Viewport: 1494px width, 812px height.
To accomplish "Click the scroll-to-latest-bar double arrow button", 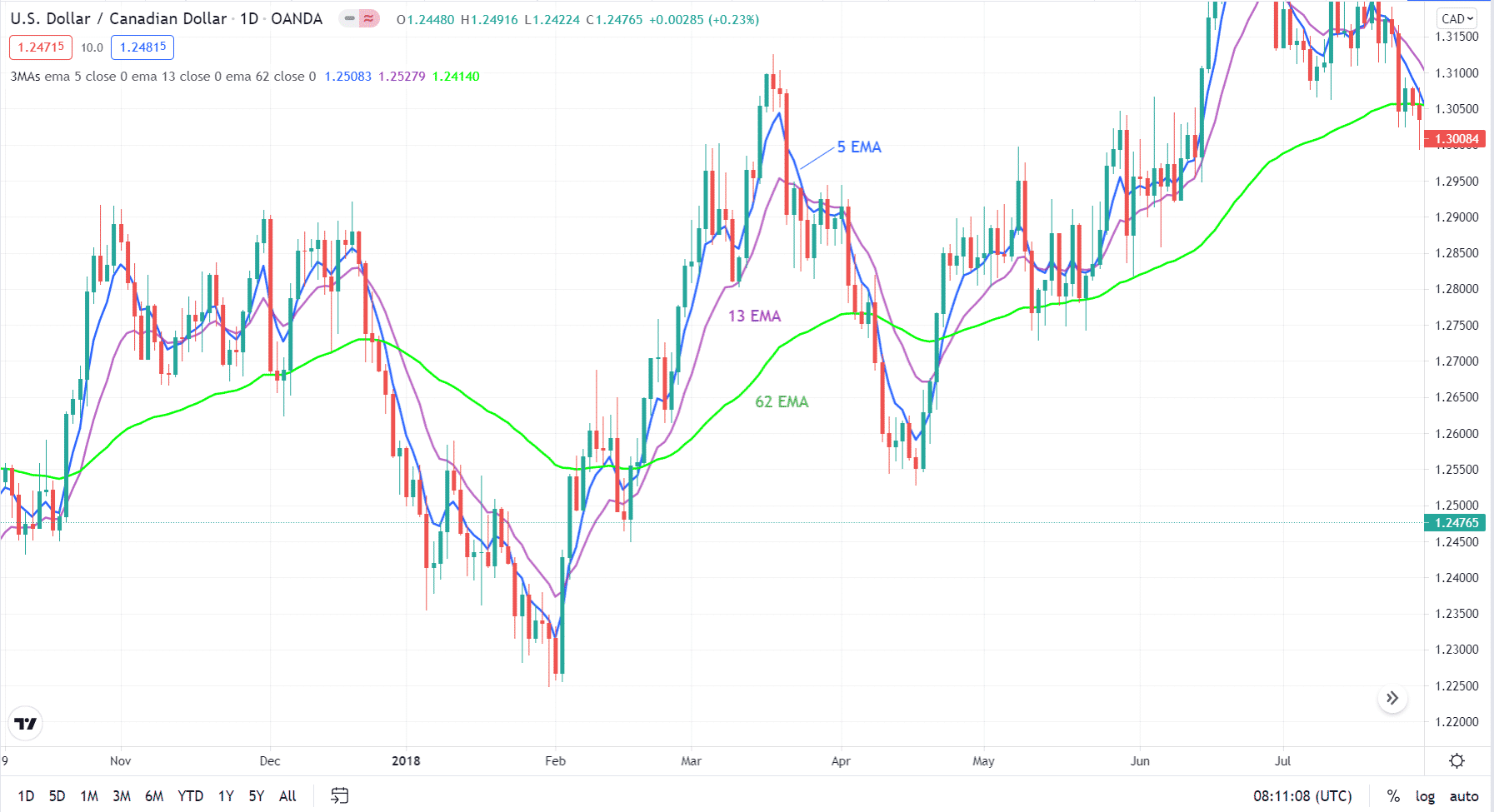I will coord(1392,698).
